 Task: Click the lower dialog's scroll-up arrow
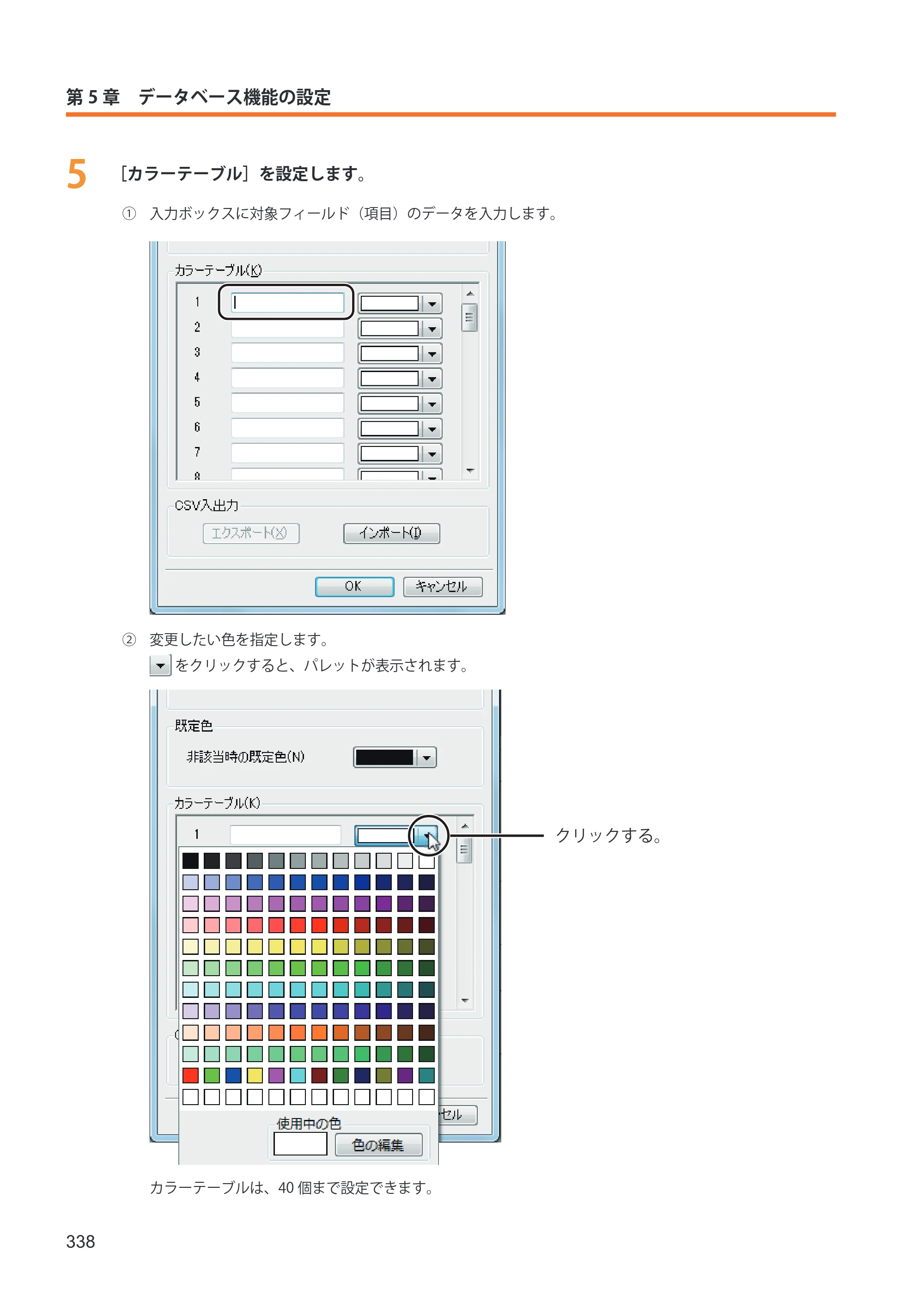pos(465,826)
